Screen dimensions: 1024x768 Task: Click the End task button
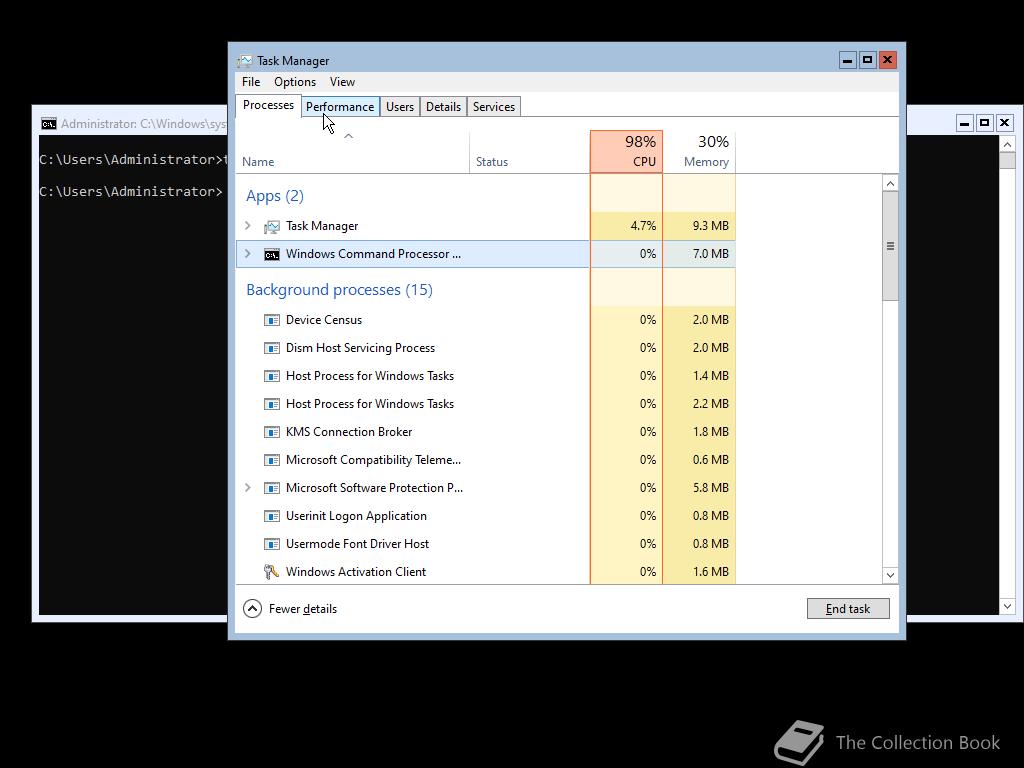click(x=848, y=609)
